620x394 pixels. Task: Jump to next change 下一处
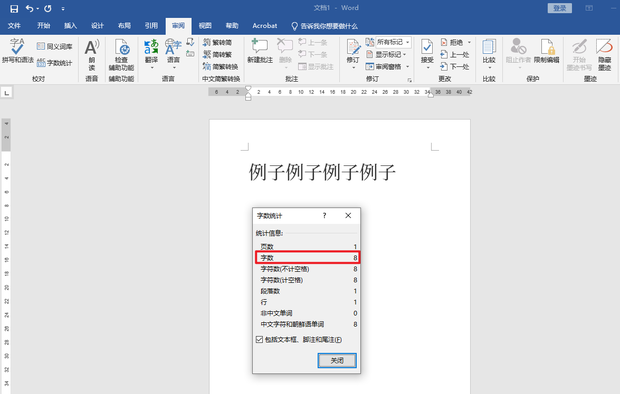point(455,66)
